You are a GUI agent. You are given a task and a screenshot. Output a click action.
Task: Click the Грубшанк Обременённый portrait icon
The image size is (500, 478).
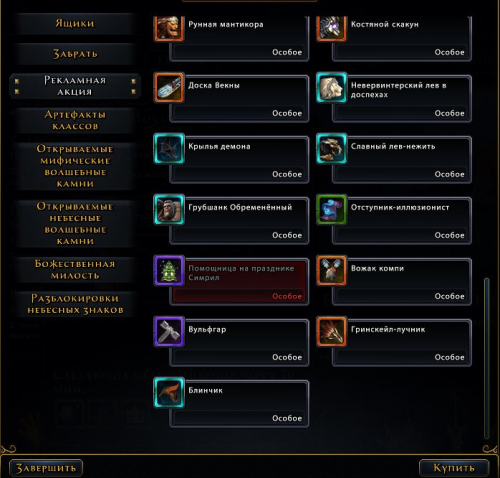(x=169, y=210)
